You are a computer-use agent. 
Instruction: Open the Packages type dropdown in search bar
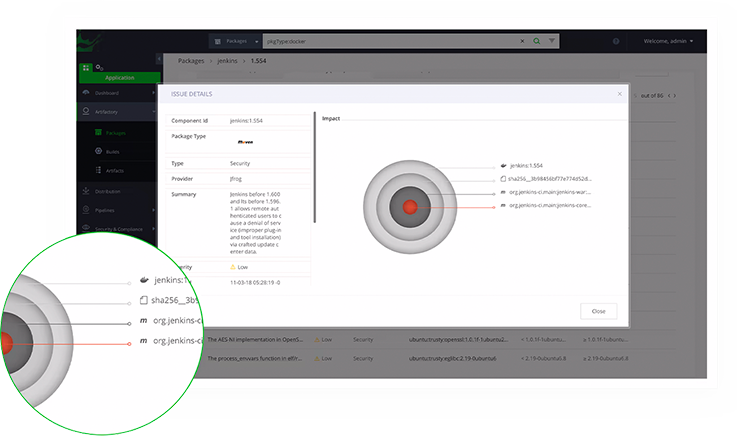tap(235, 41)
